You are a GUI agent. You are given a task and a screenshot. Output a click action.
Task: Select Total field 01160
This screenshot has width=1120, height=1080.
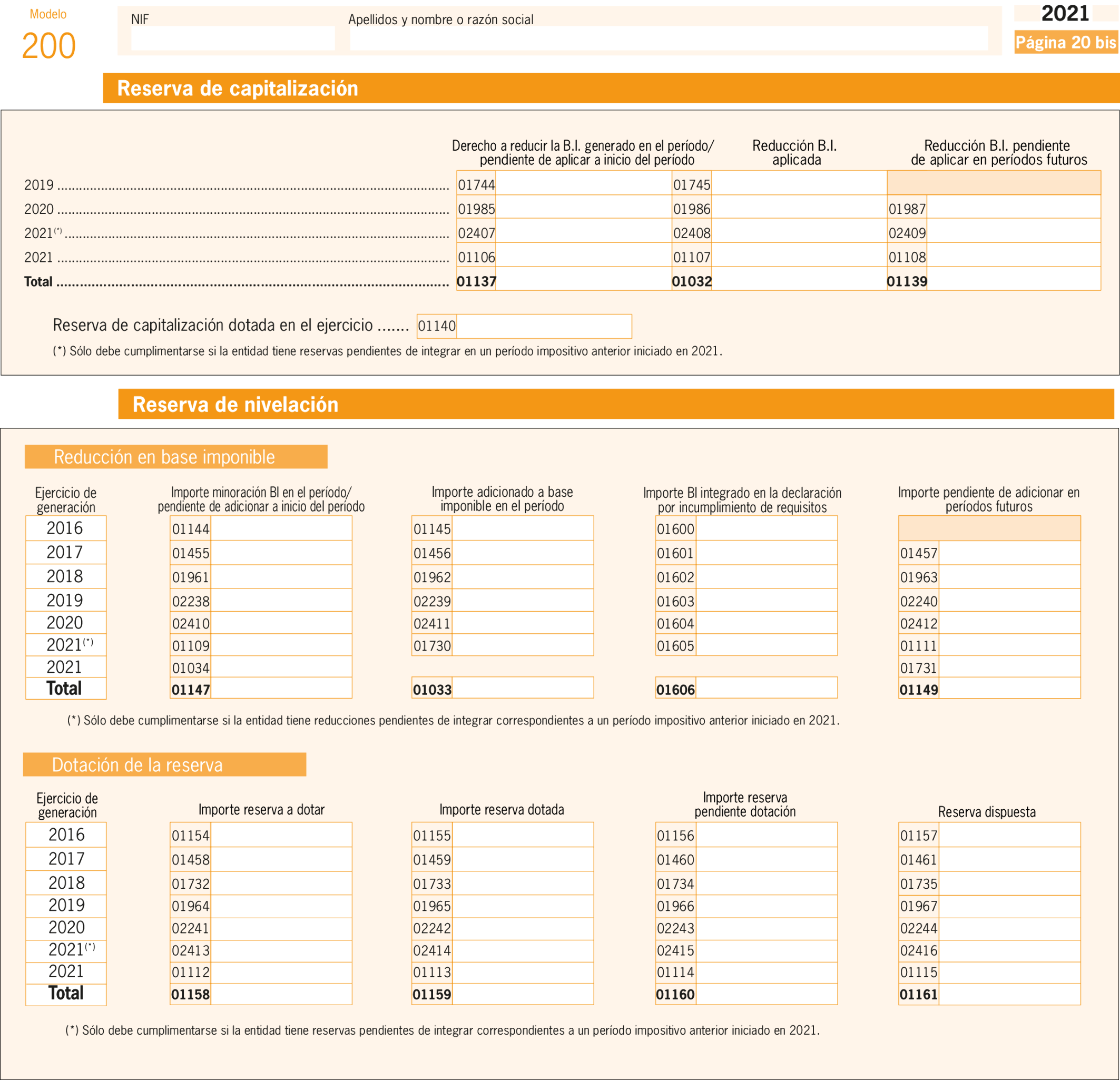[x=767, y=994]
